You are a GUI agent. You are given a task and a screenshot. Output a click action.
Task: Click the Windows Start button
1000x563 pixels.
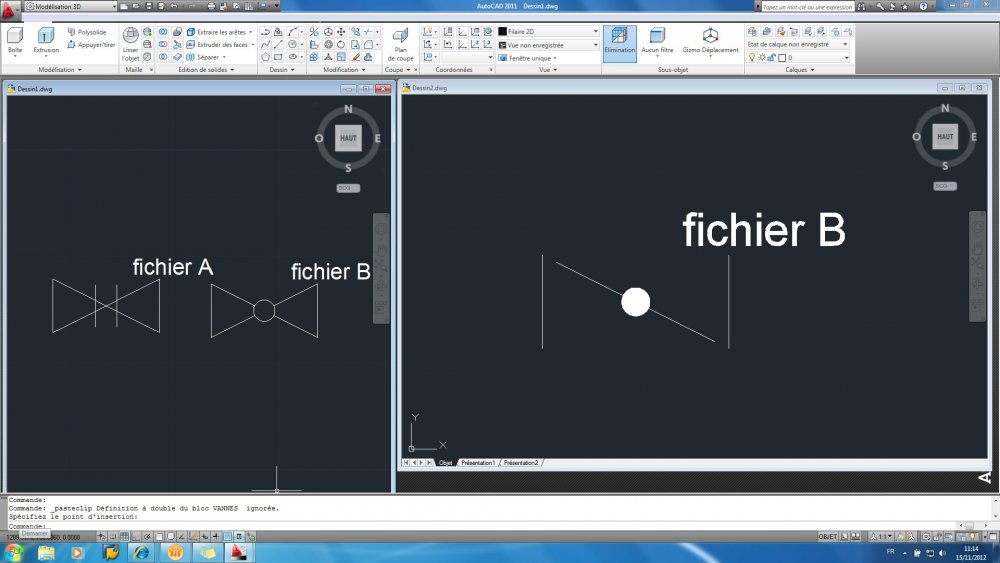13,552
